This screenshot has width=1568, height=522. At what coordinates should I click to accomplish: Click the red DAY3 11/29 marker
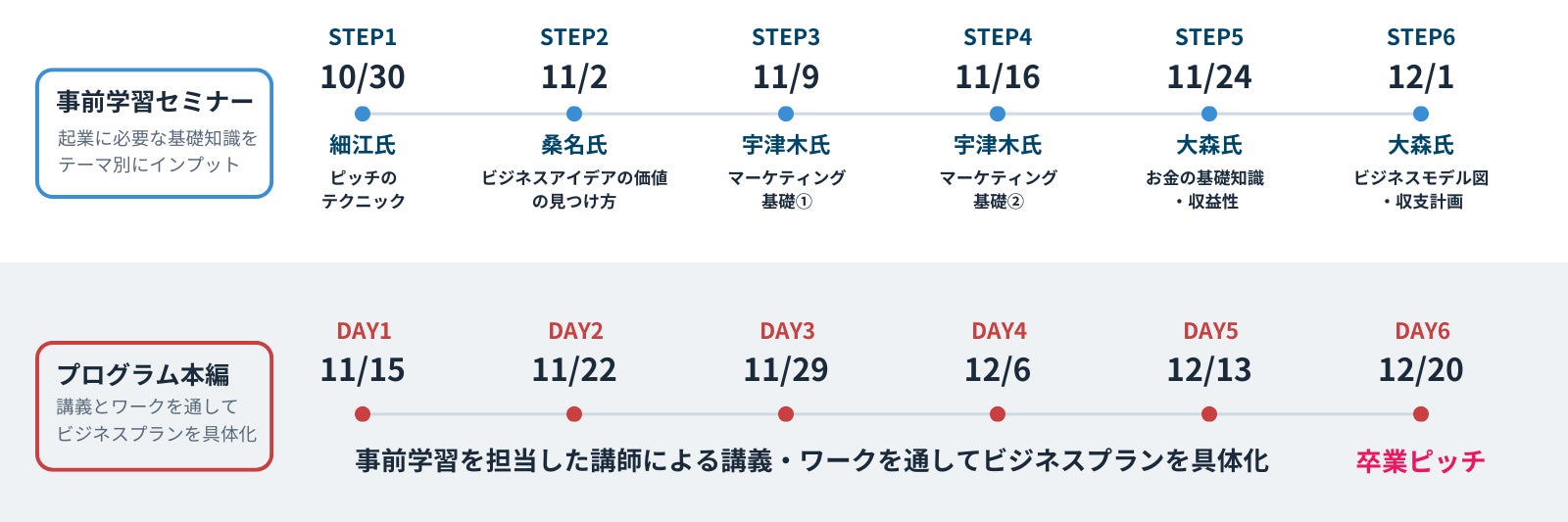point(786,414)
